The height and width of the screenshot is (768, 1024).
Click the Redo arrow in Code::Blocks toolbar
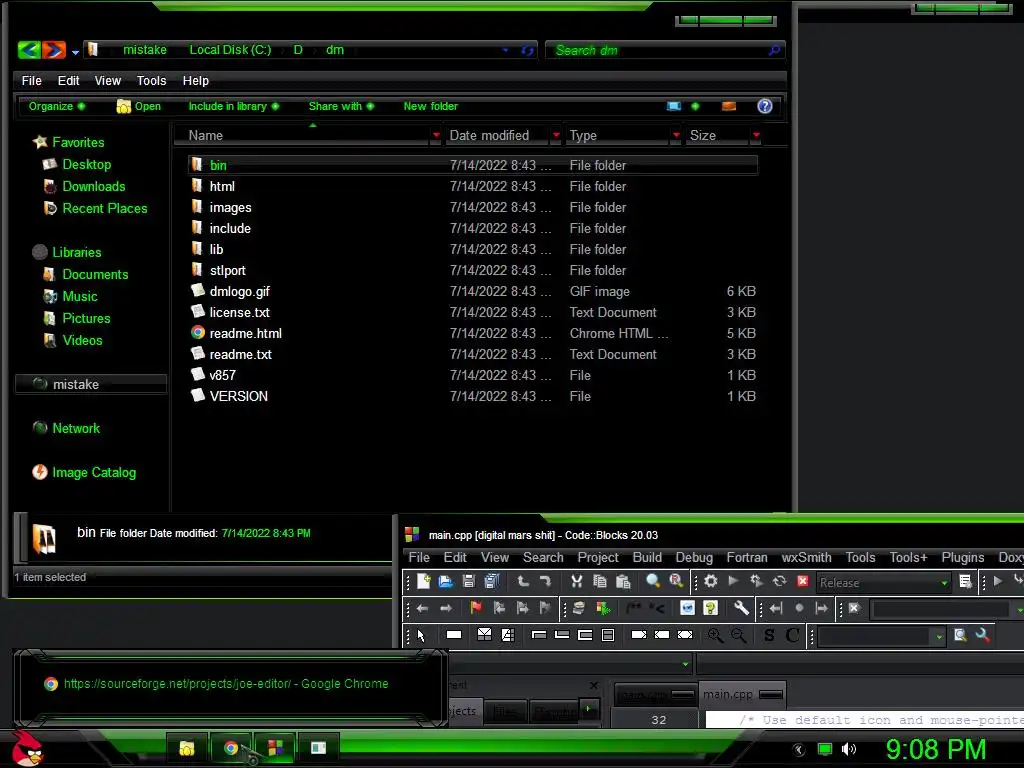pos(547,581)
